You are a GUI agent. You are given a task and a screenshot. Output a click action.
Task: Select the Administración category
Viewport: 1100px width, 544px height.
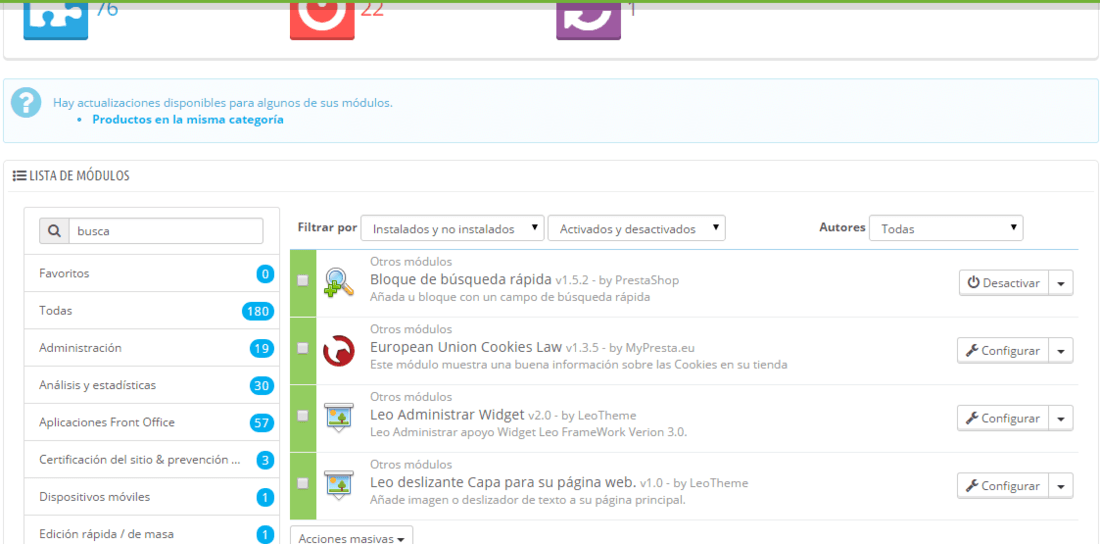[152, 347]
